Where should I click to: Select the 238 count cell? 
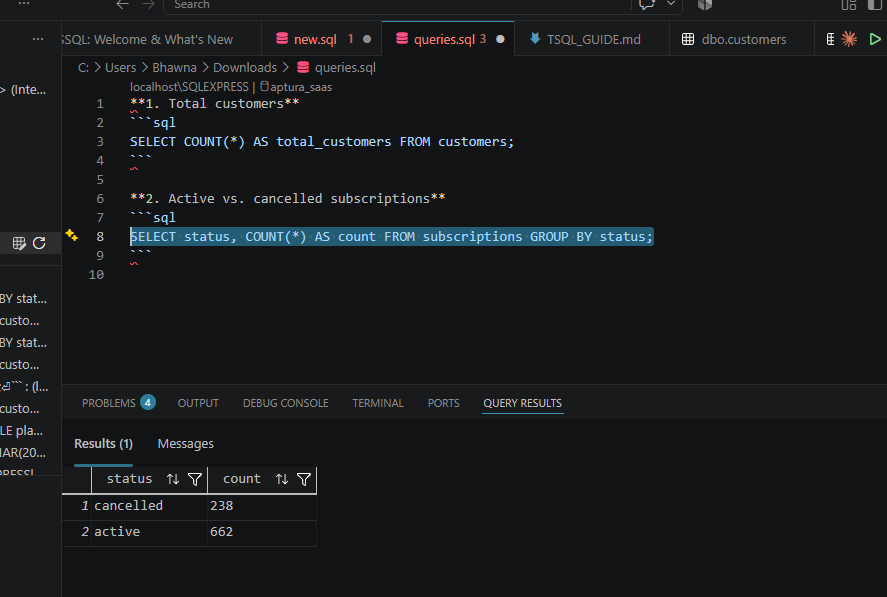point(261,505)
